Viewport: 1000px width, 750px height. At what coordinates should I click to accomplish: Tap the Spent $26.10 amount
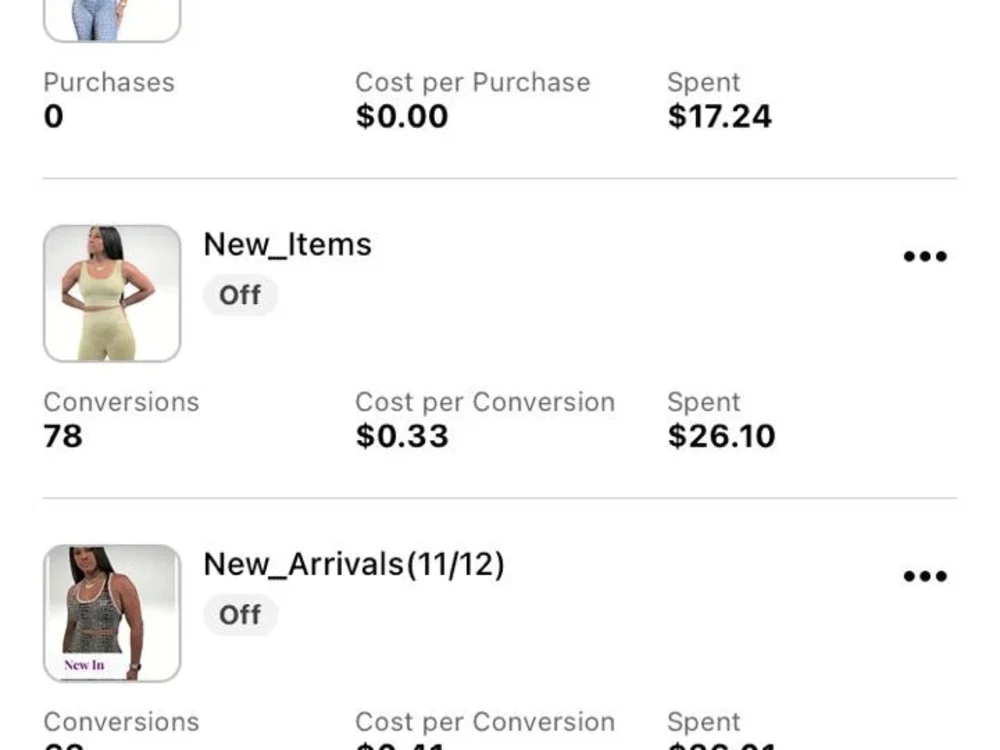click(x=721, y=436)
